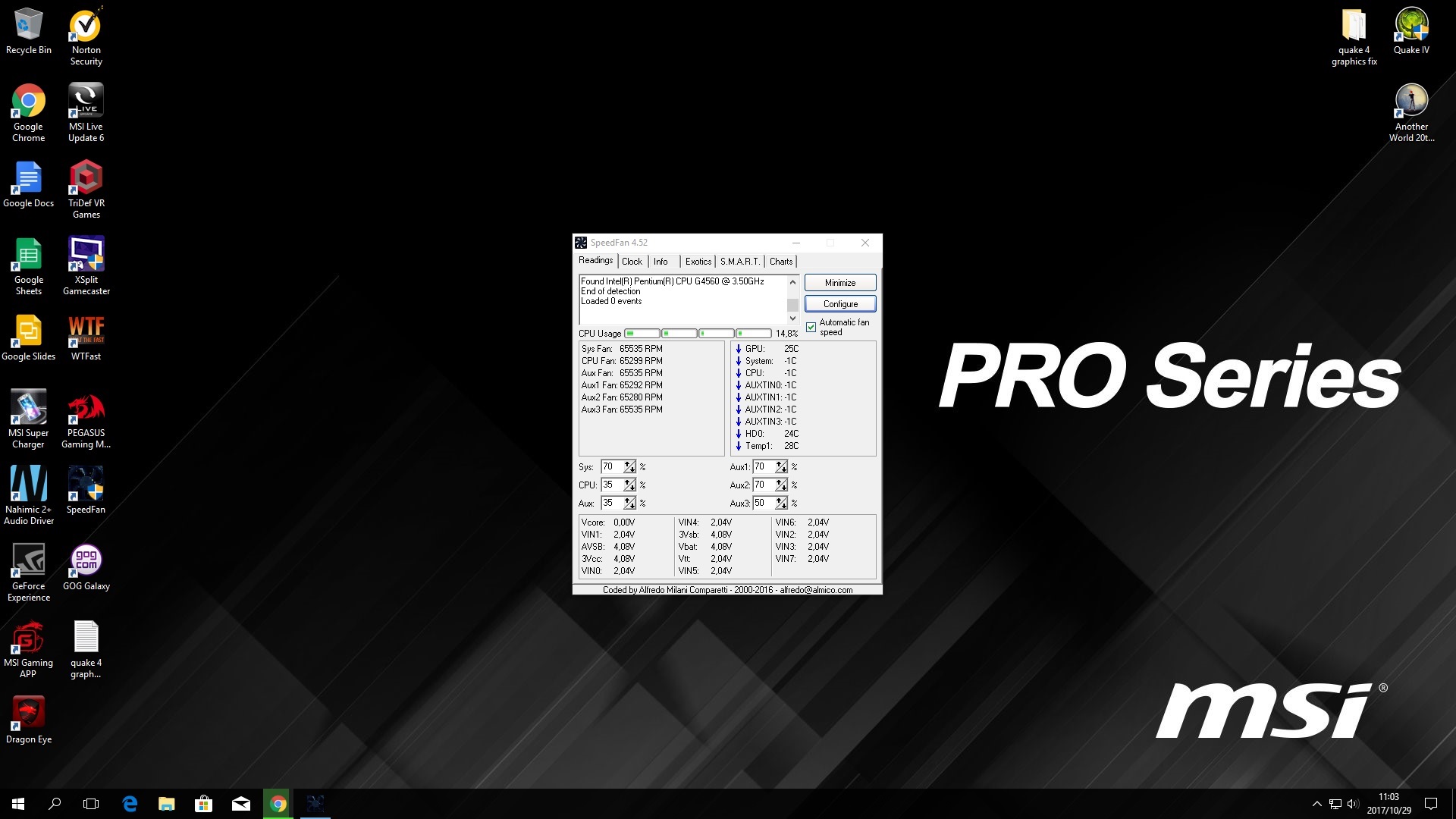The width and height of the screenshot is (1456, 819).
Task: Open Another World 20th shortcut
Action: pos(1411,112)
